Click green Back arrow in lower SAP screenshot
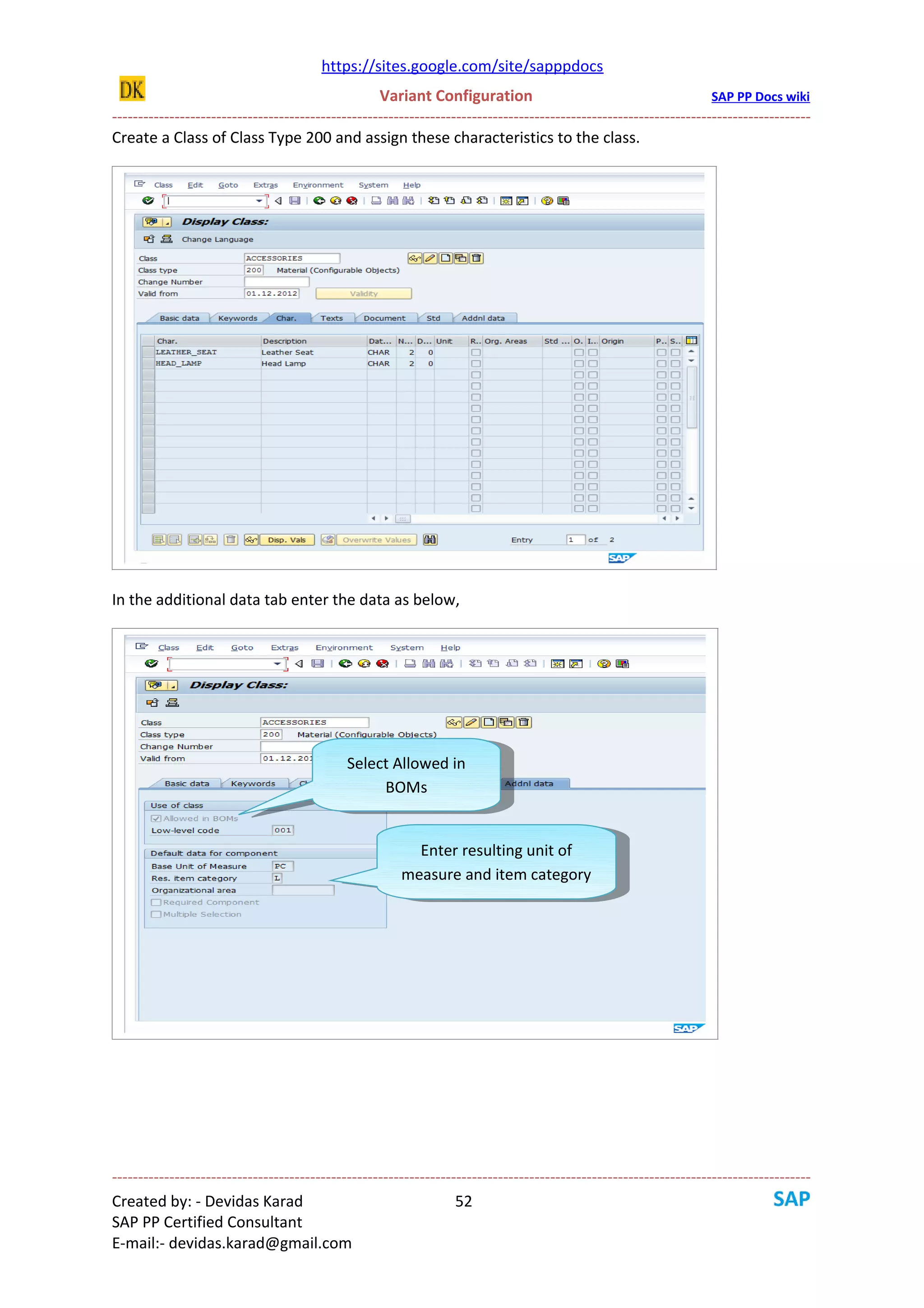The height and width of the screenshot is (1308, 924). (x=345, y=663)
